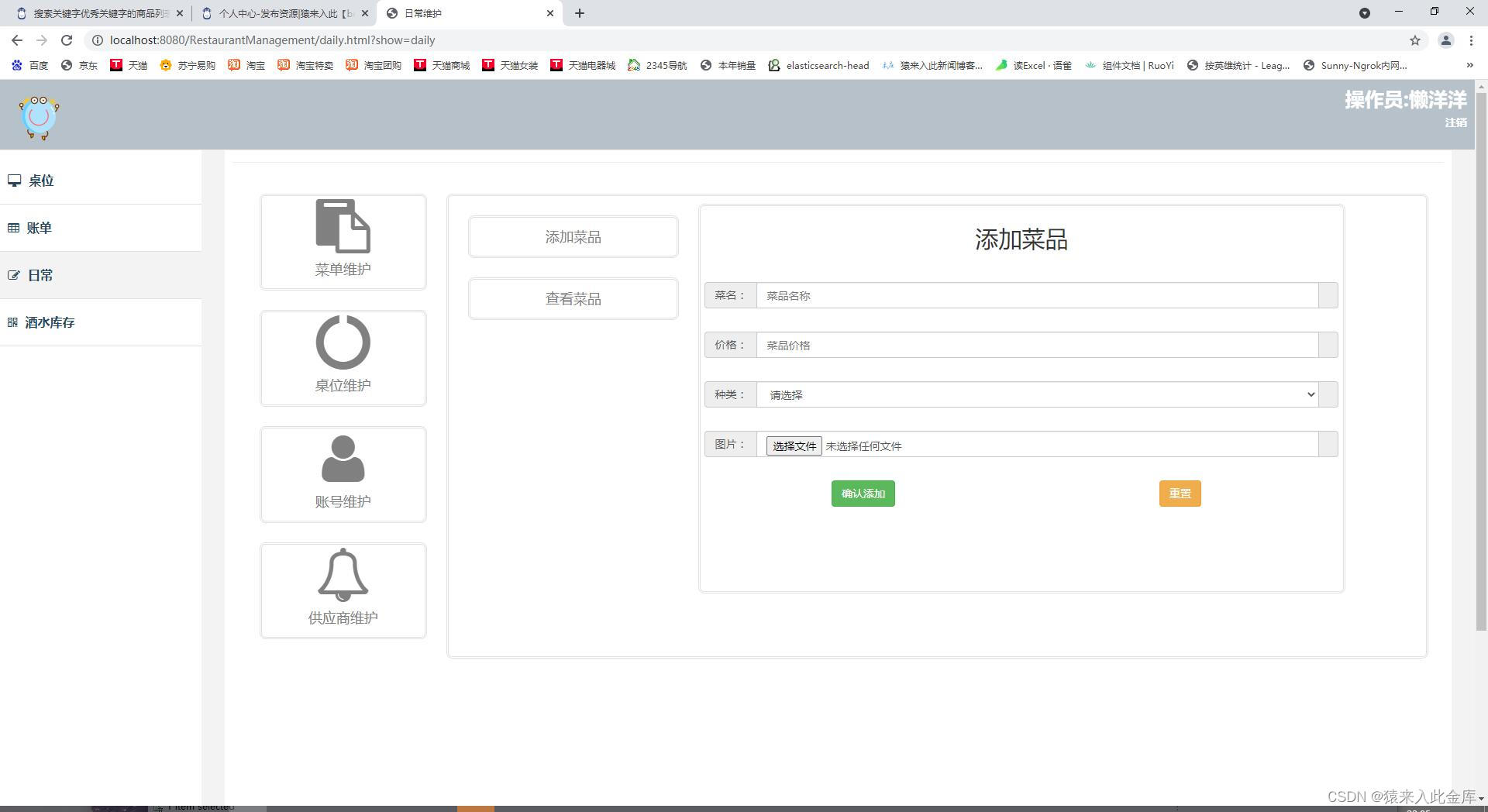The width and height of the screenshot is (1488, 812).
Task: Select 日常 in the sidebar
Action: click(101, 275)
